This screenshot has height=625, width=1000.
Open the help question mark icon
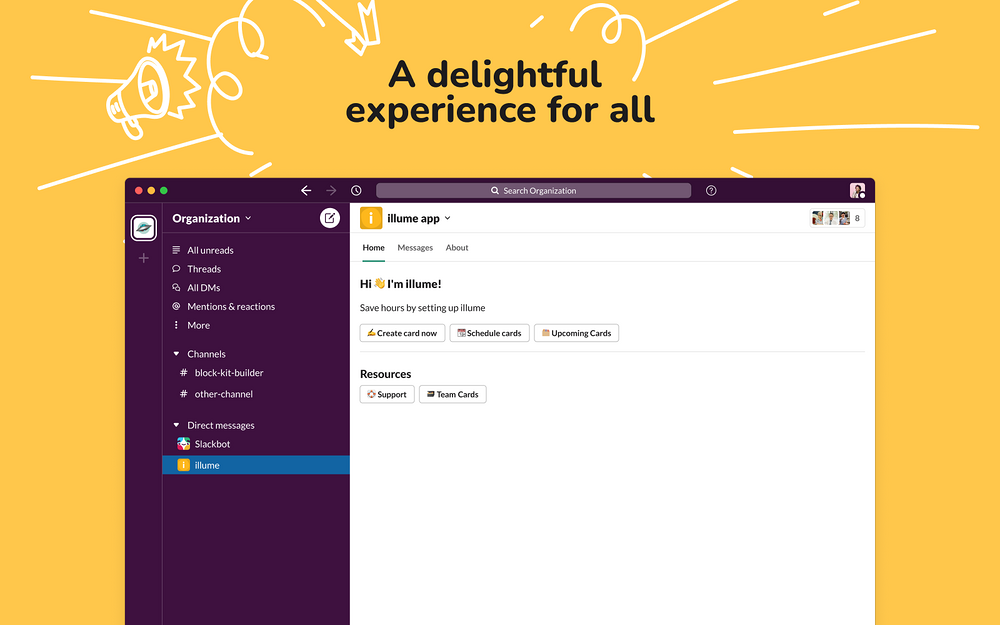[711, 191]
